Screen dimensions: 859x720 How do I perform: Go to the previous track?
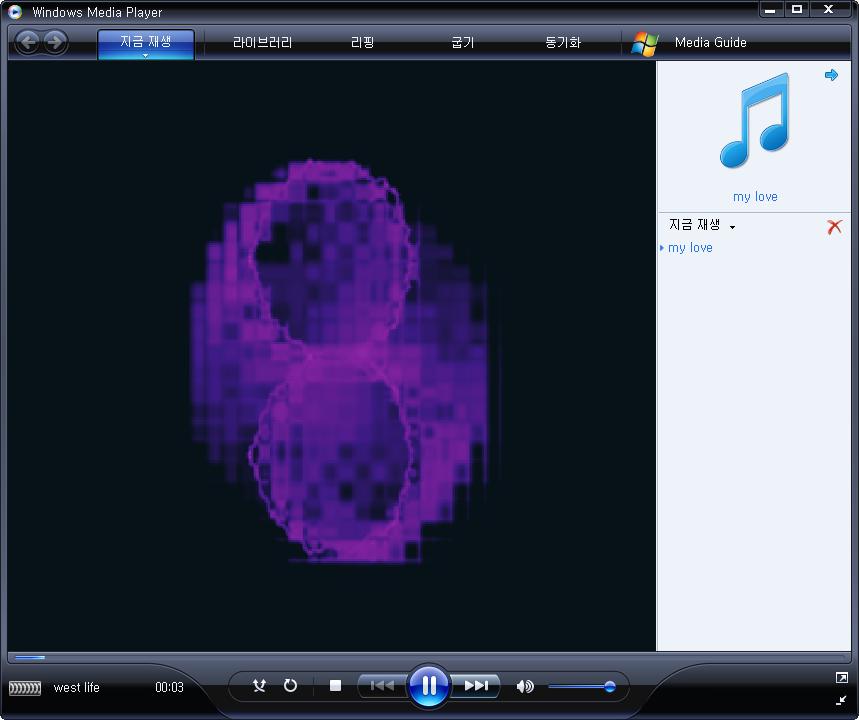coord(382,685)
